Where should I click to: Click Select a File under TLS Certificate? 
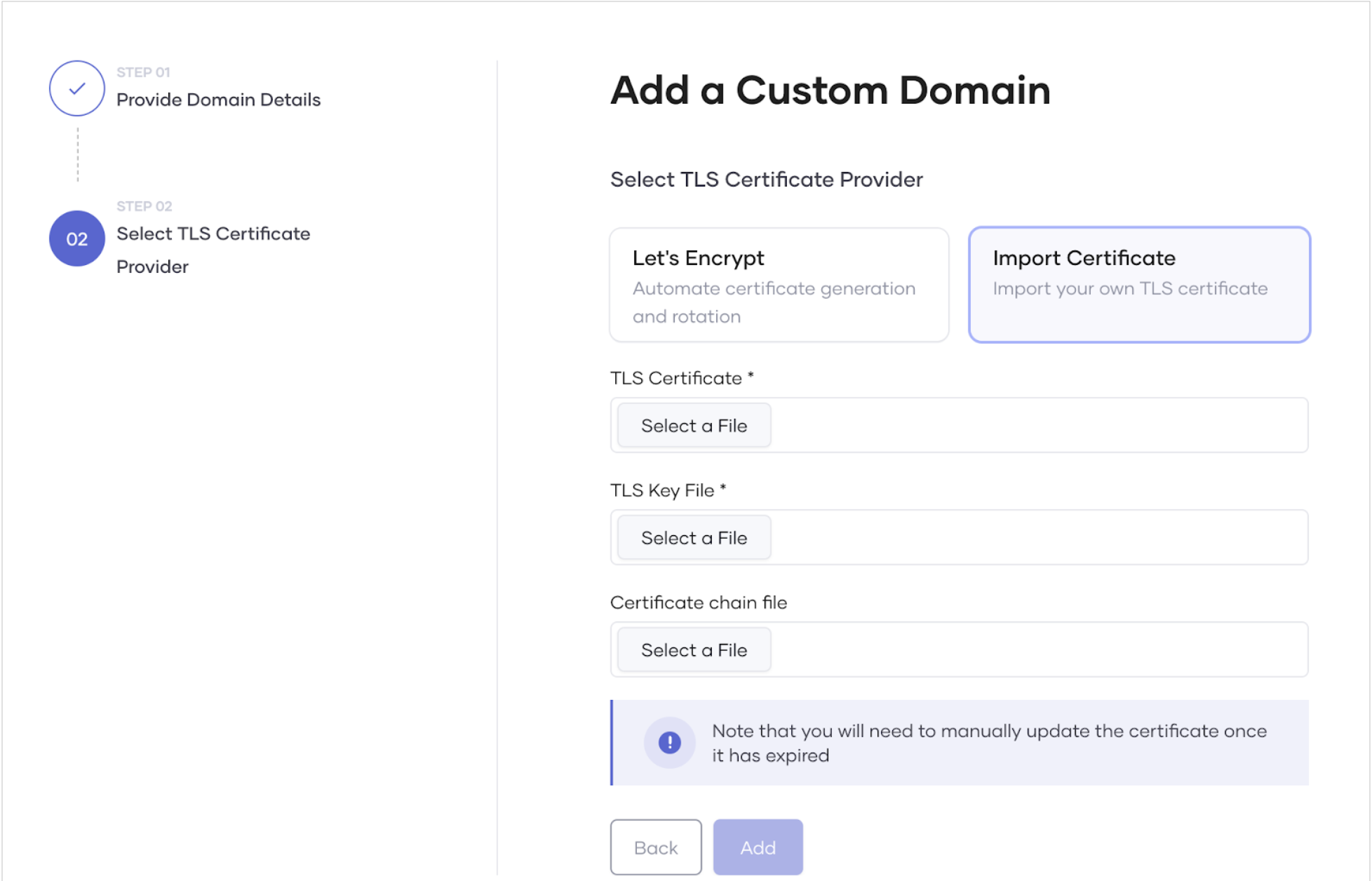pos(693,425)
